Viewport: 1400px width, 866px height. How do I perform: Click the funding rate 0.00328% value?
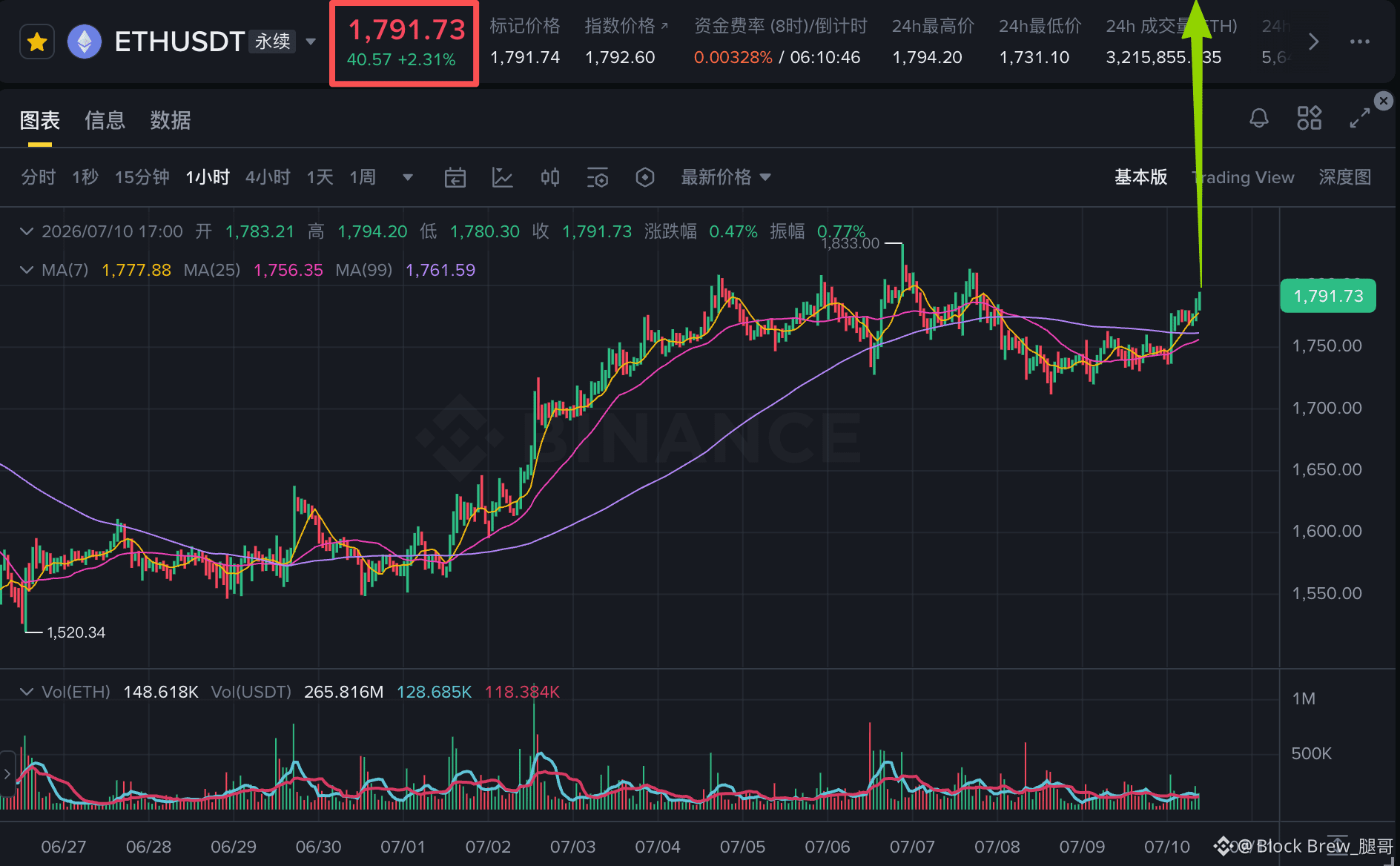point(733,57)
